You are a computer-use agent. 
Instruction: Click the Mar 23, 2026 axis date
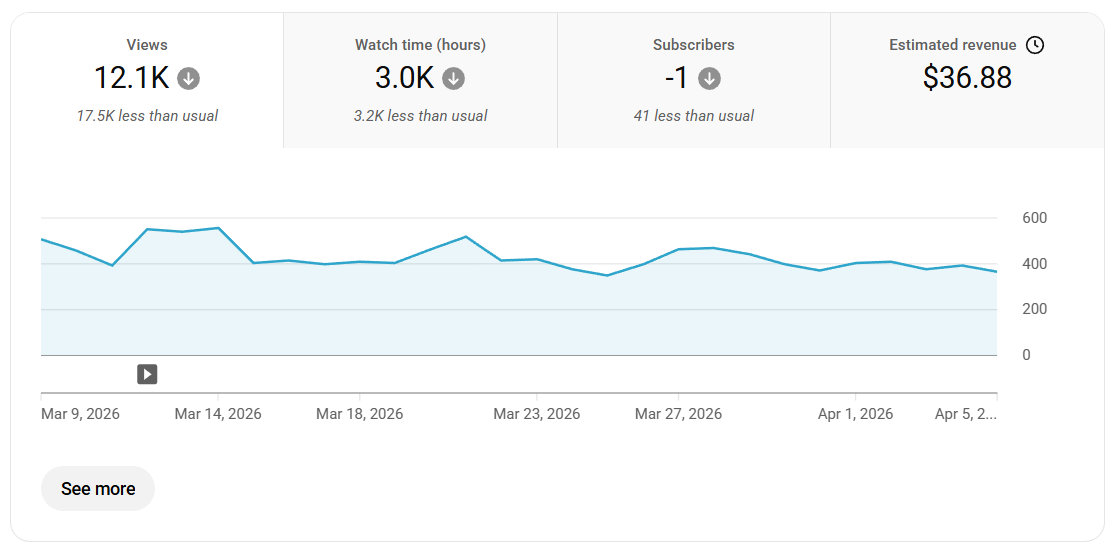(x=536, y=414)
